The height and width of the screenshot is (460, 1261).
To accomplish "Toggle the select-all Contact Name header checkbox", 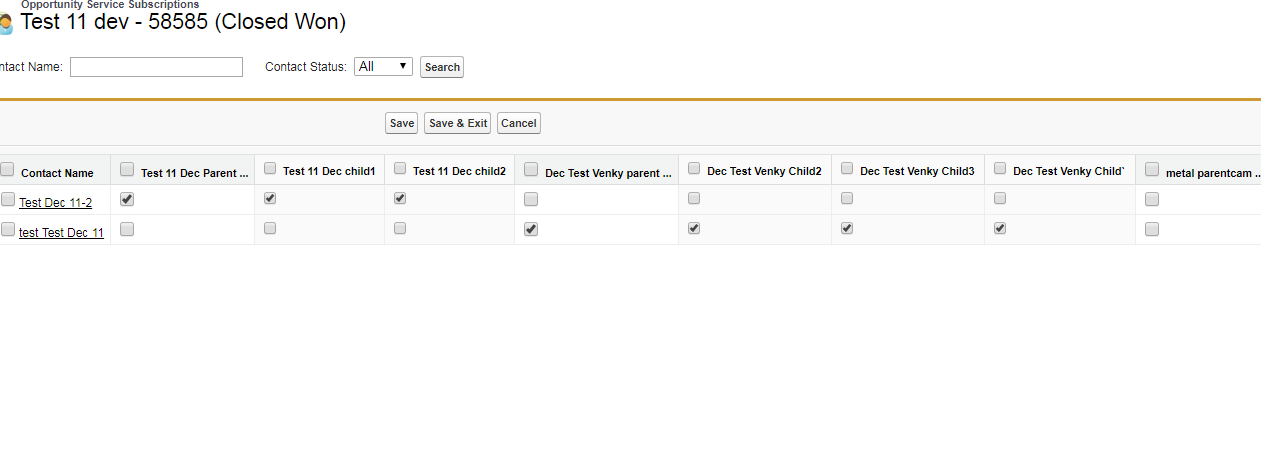I will click(8, 170).
